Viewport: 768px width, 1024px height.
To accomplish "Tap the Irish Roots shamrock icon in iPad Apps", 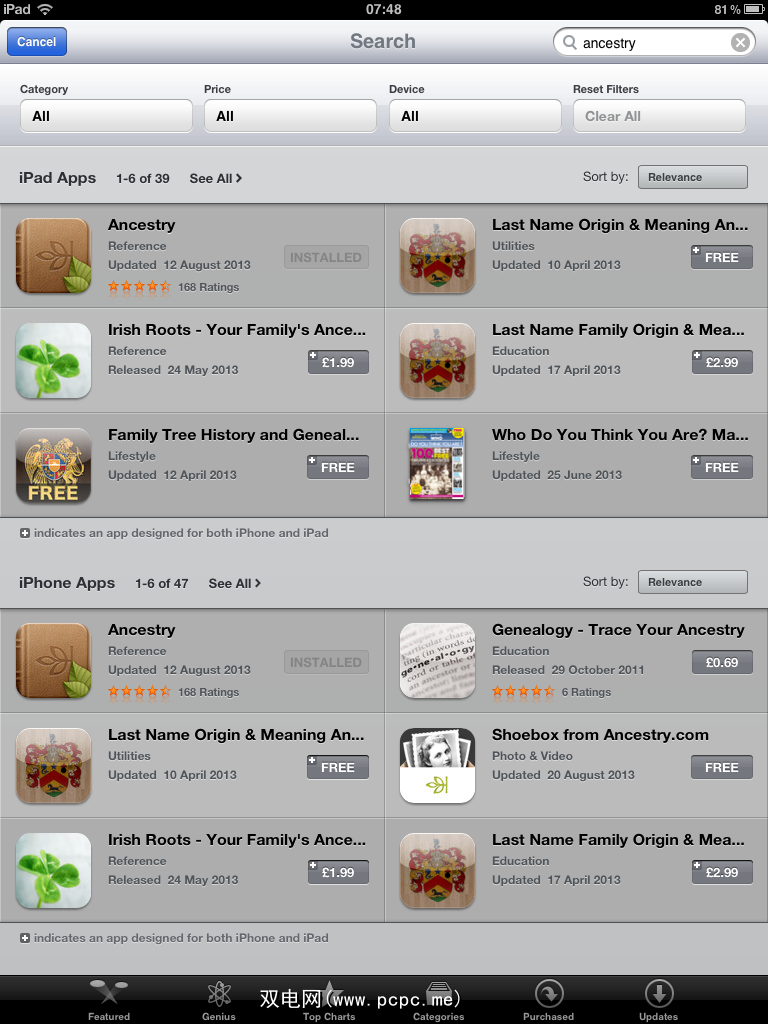I will (x=54, y=360).
